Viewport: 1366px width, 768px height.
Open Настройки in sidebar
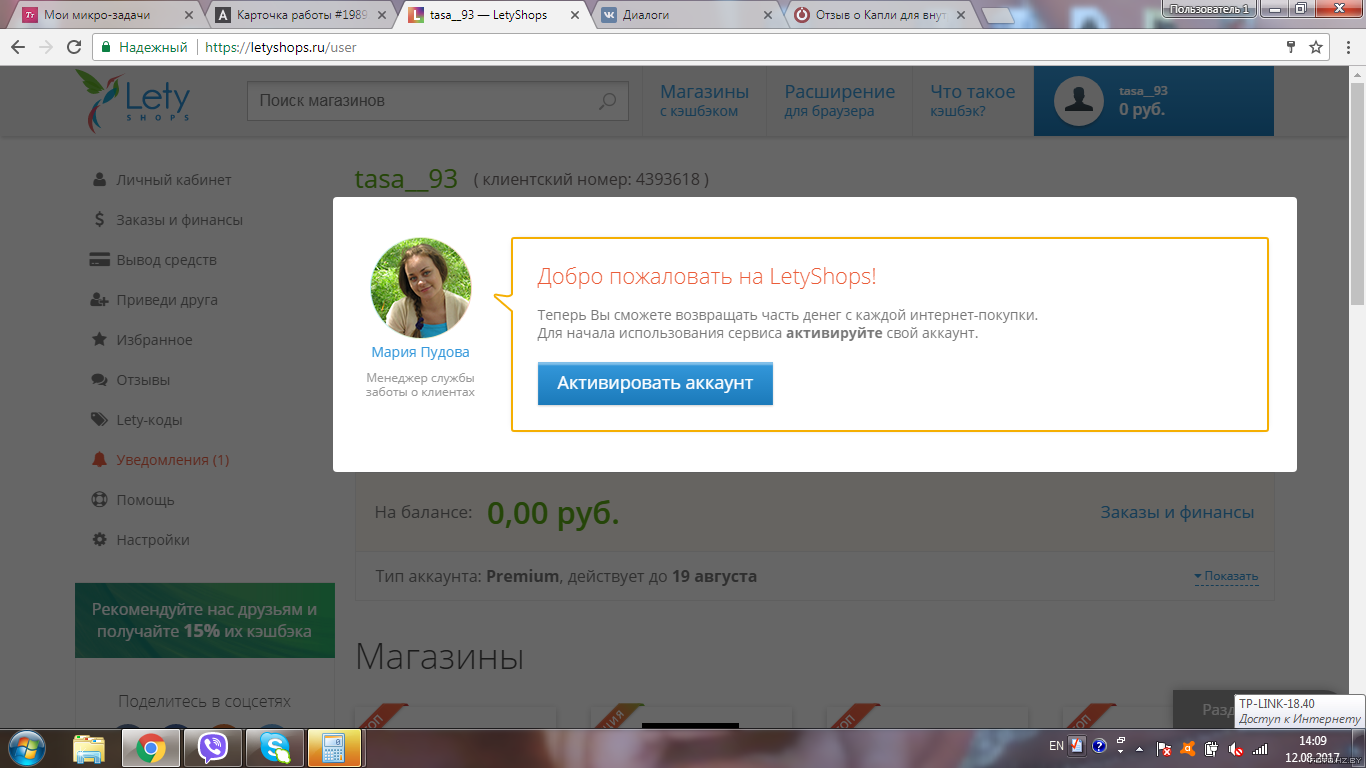click(x=152, y=540)
